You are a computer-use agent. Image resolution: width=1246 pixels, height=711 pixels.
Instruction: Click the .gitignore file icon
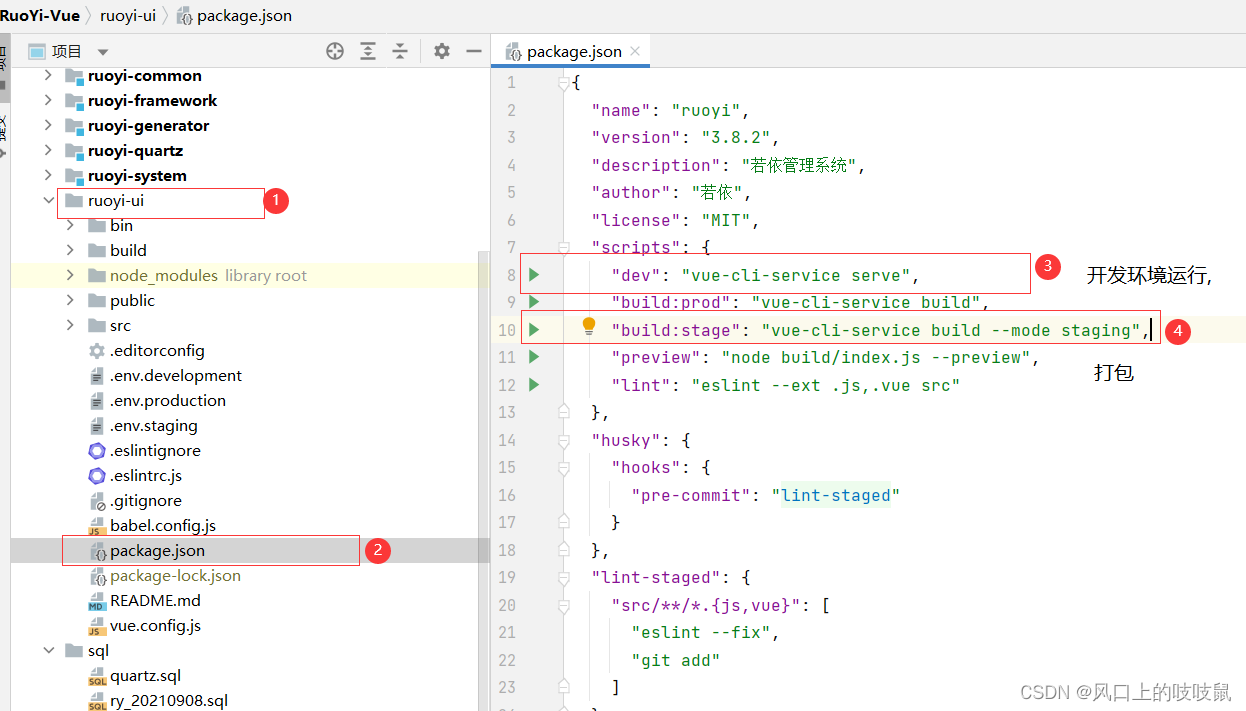tap(97, 501)
